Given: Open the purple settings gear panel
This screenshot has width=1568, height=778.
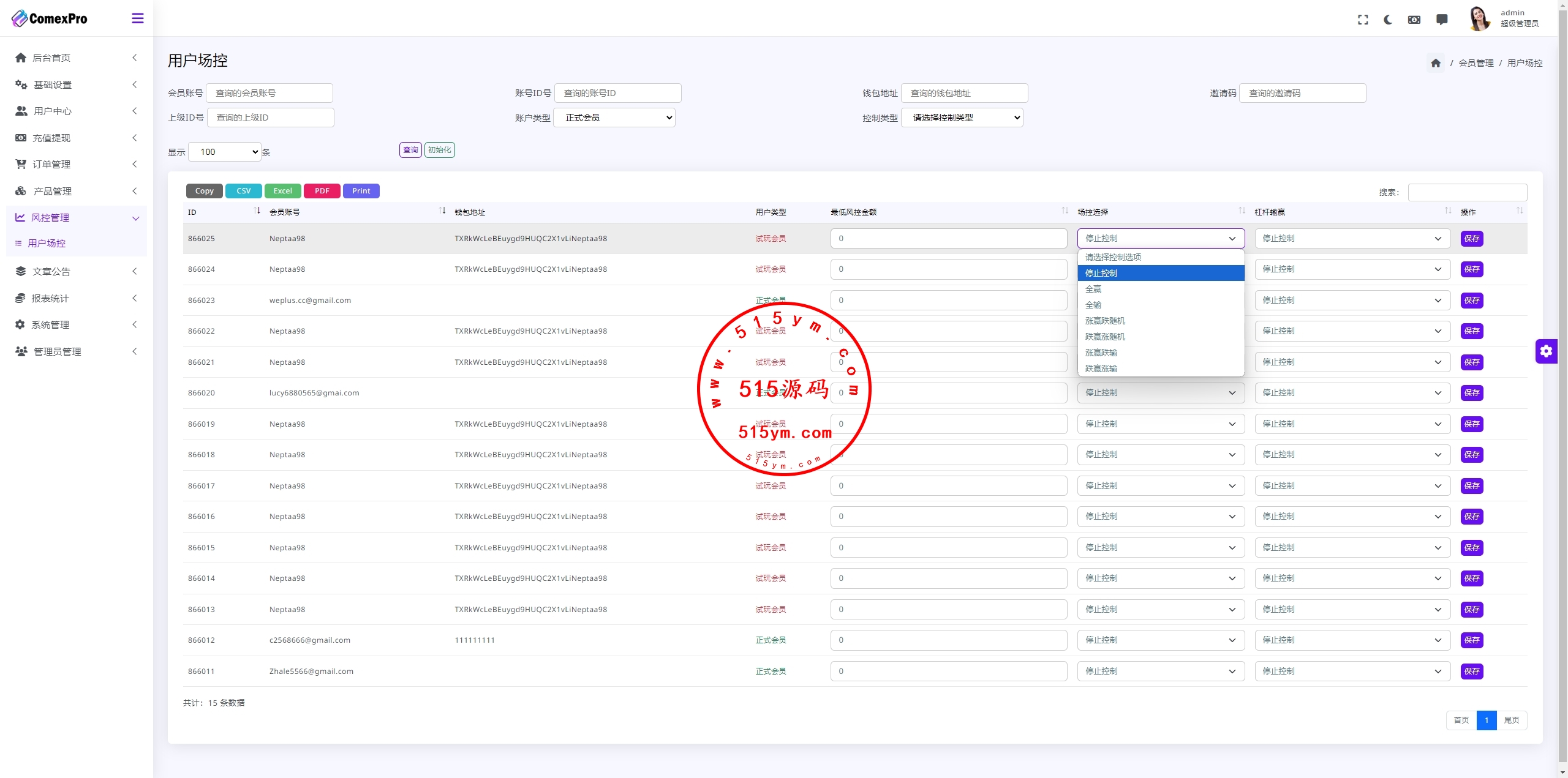Looking at the screenshot, I should [x=1546, y=351].
